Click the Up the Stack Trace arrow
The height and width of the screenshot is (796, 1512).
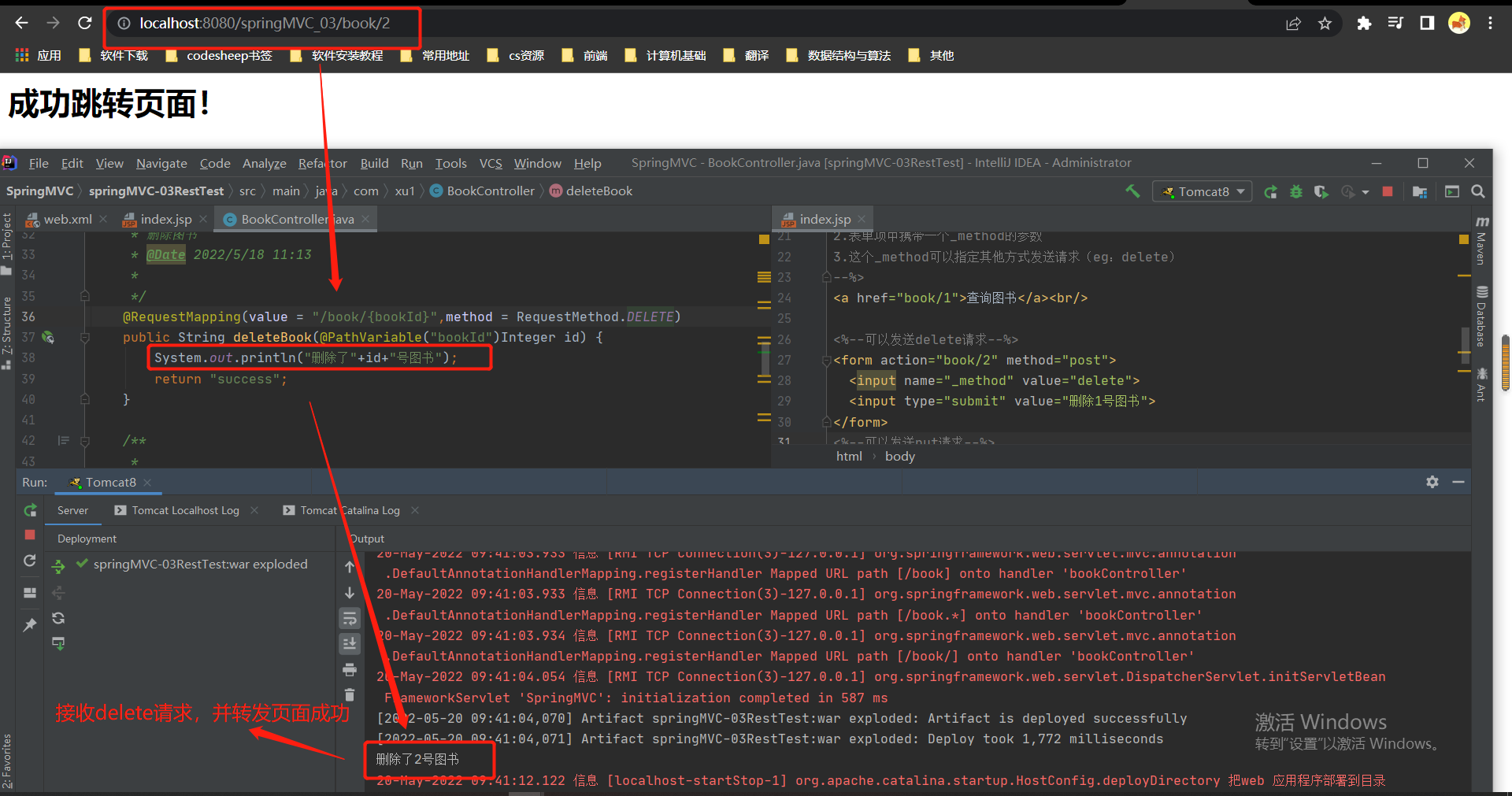click(x=350, y=566)
